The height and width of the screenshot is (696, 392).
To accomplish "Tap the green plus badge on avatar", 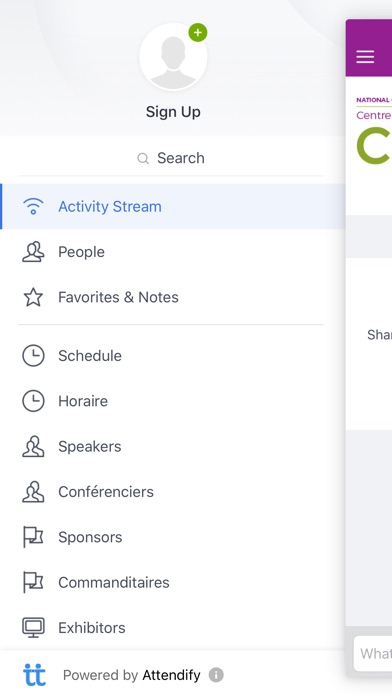I will click(x=198, y=33).
